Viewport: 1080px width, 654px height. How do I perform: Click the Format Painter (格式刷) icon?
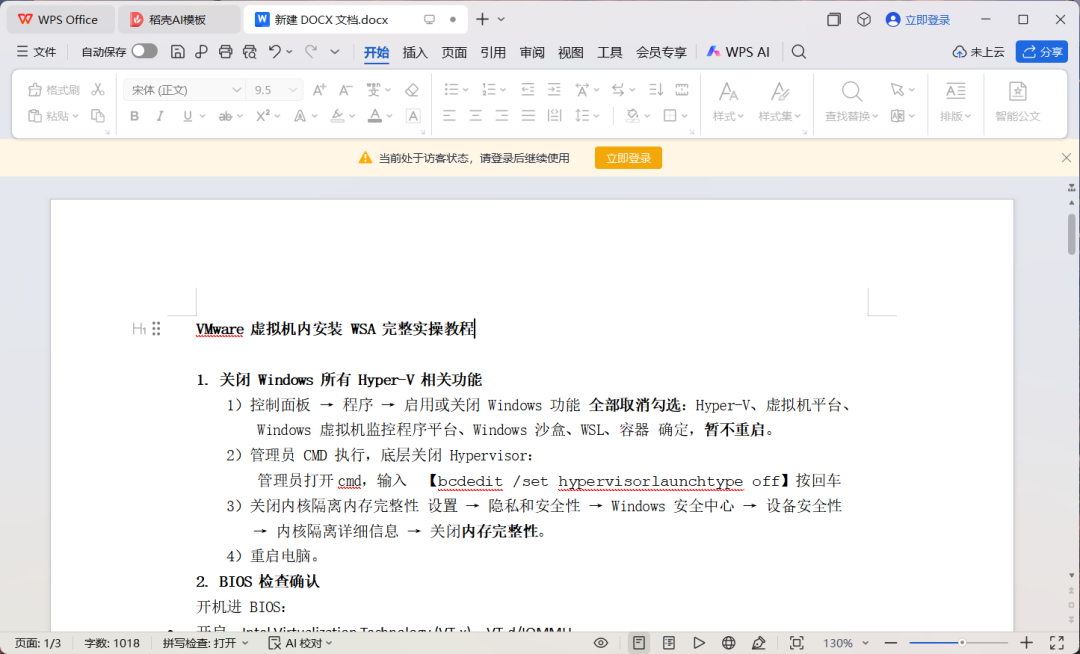(54, 90)
